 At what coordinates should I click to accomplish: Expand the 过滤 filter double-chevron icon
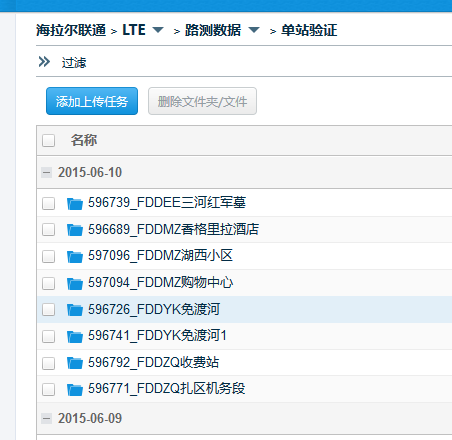(x=44, y=62)
